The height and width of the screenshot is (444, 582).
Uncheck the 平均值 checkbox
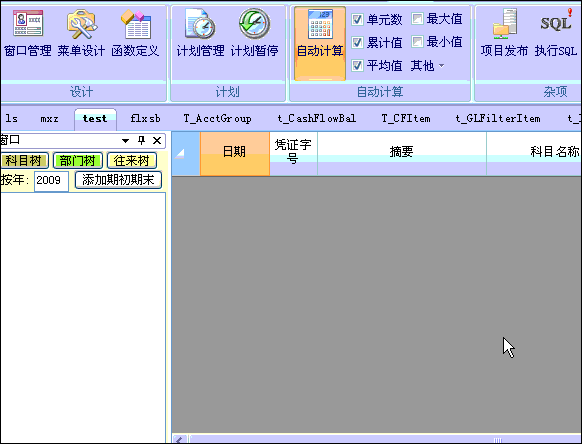[x=357, y=66]
